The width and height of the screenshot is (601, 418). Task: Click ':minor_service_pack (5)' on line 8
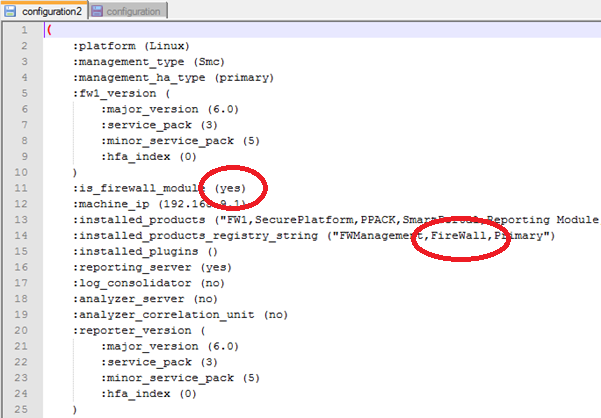180,141
